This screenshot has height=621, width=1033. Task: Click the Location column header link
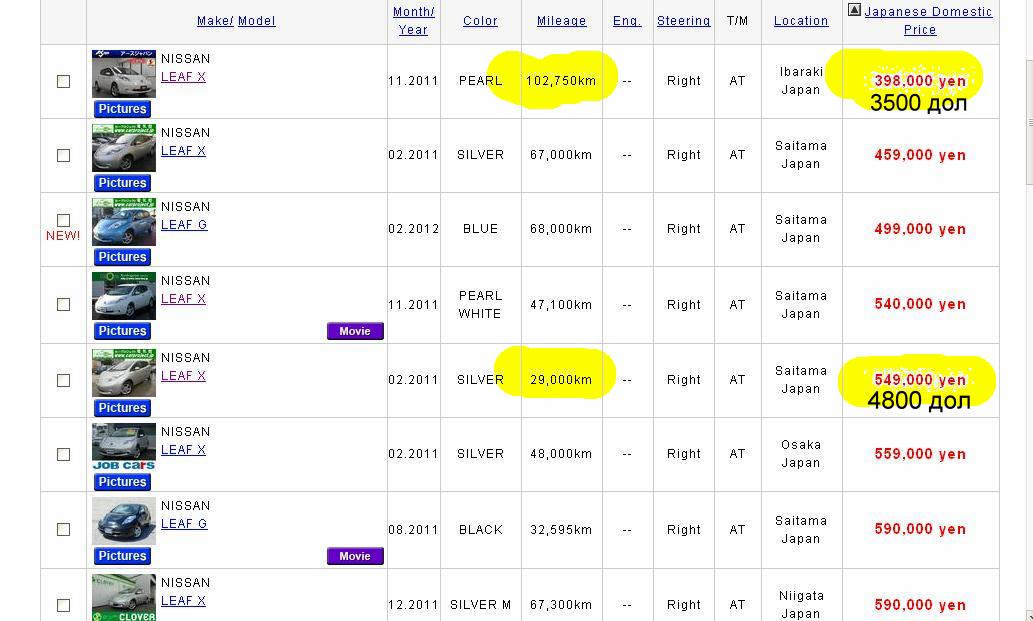pyautogui.click(x=800, y=21)
